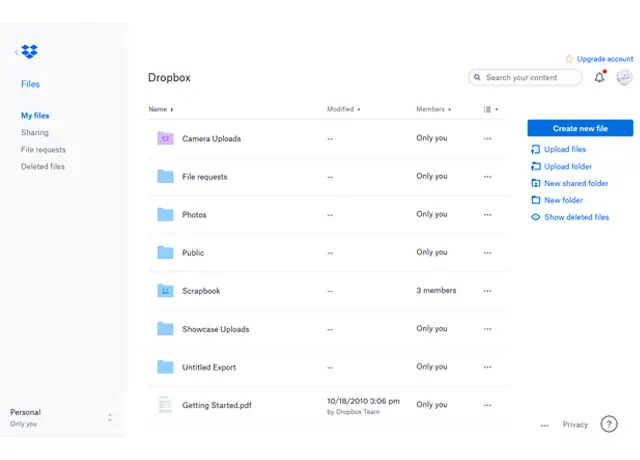640x460 pixels.
Task: Expand the Personal account switcher
Action: [109, 418]
